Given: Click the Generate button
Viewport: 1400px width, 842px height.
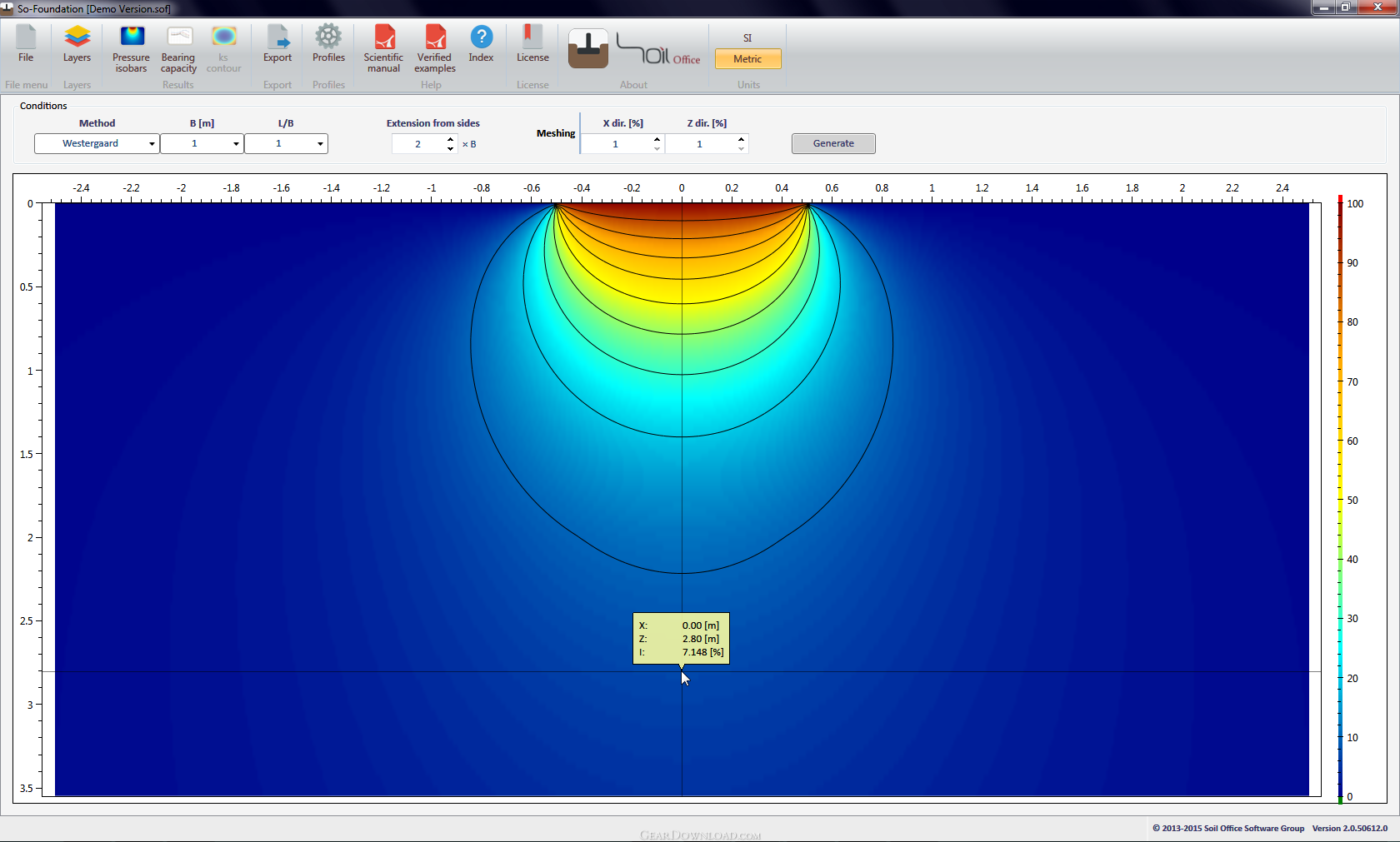Looking at the screenshot, I should 833,143.
